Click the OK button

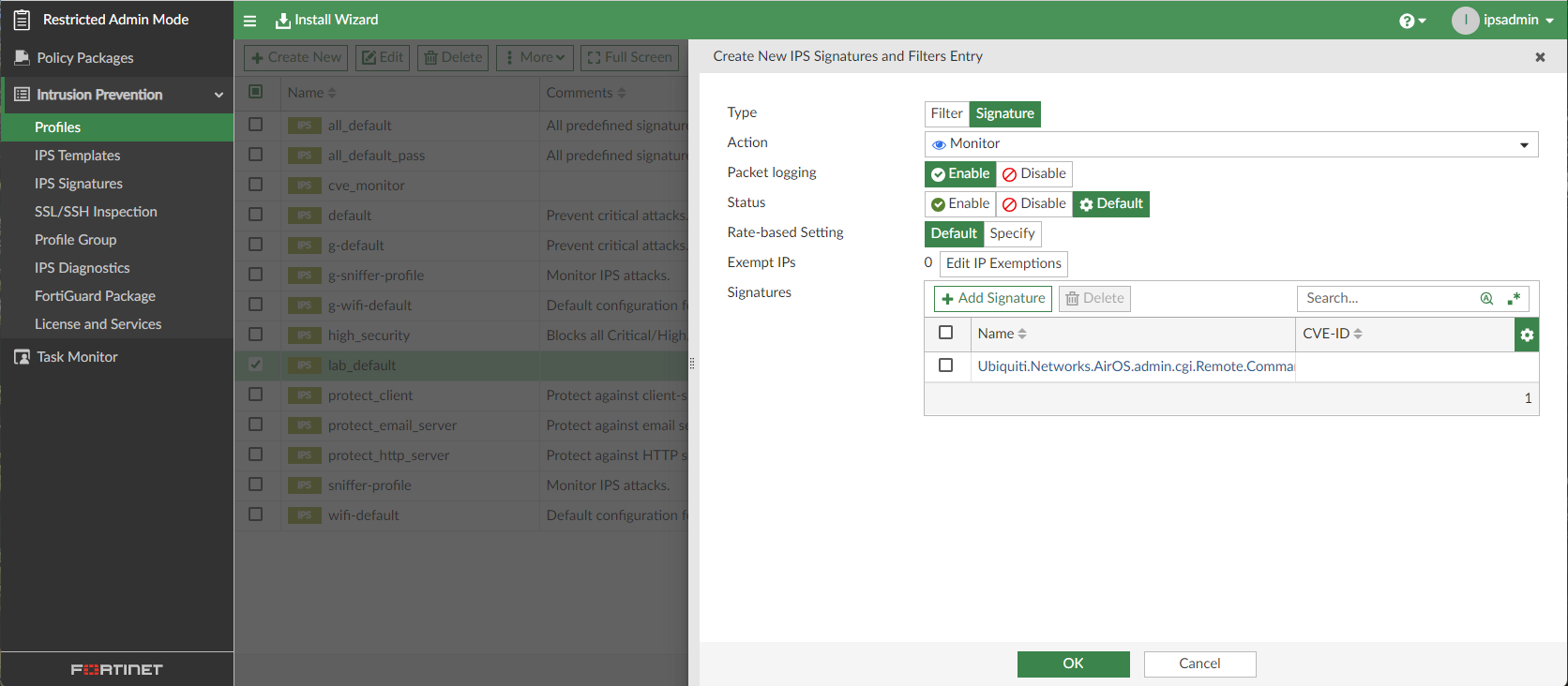point(1073,664)
